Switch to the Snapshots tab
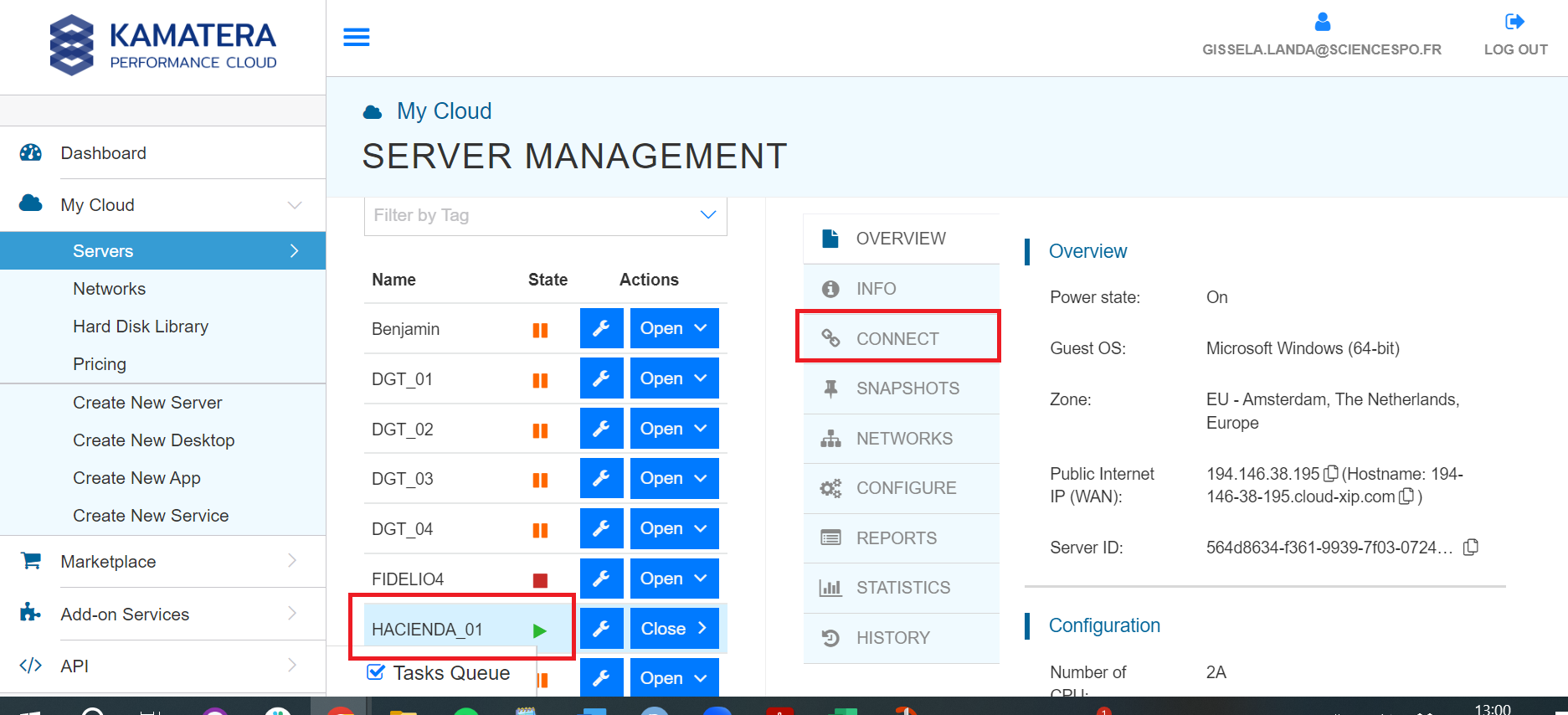Viewport: 1568px width, 715px height. pos(902,388)
